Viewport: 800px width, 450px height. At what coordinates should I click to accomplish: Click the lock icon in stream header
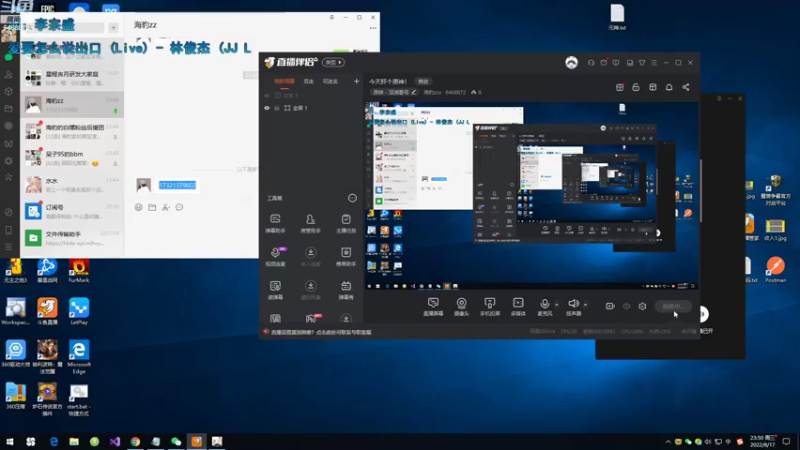[x=636, y=87]
